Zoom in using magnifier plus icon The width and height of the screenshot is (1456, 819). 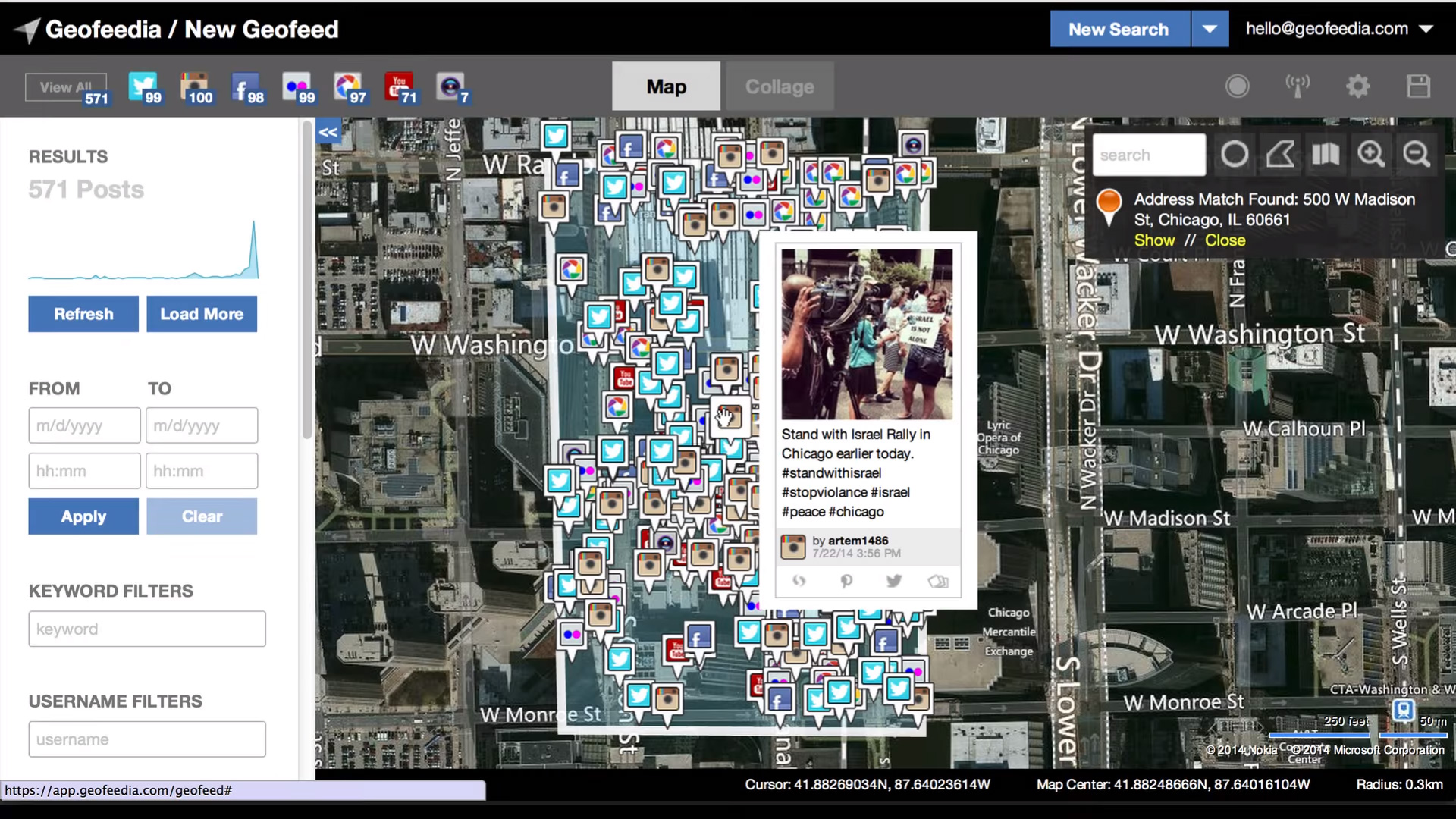[1371, 155]
